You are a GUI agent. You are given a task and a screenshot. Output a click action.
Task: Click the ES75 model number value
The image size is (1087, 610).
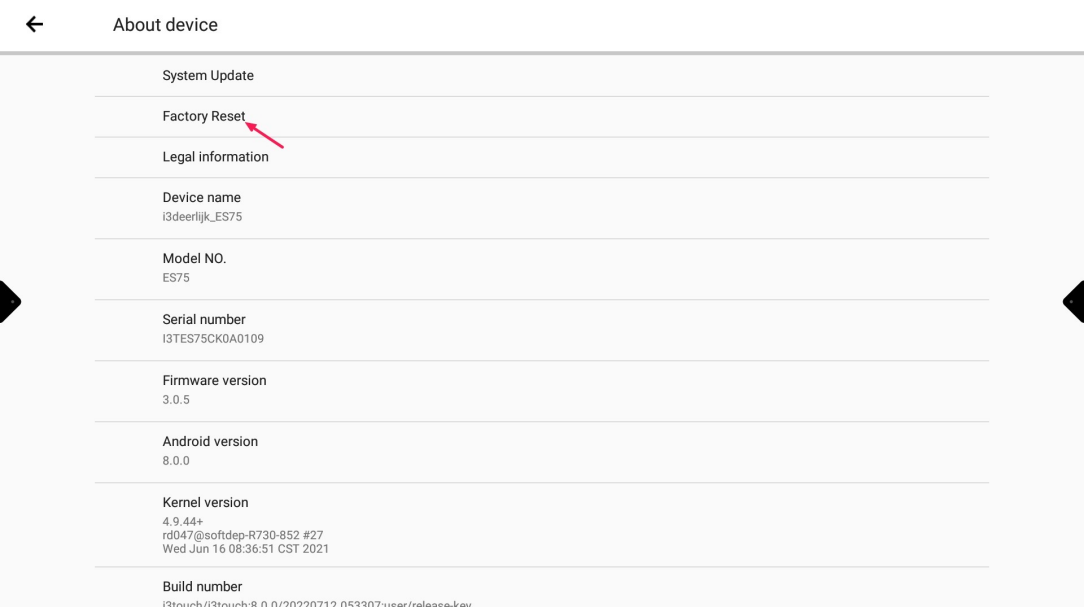click(x=176, y=278)
